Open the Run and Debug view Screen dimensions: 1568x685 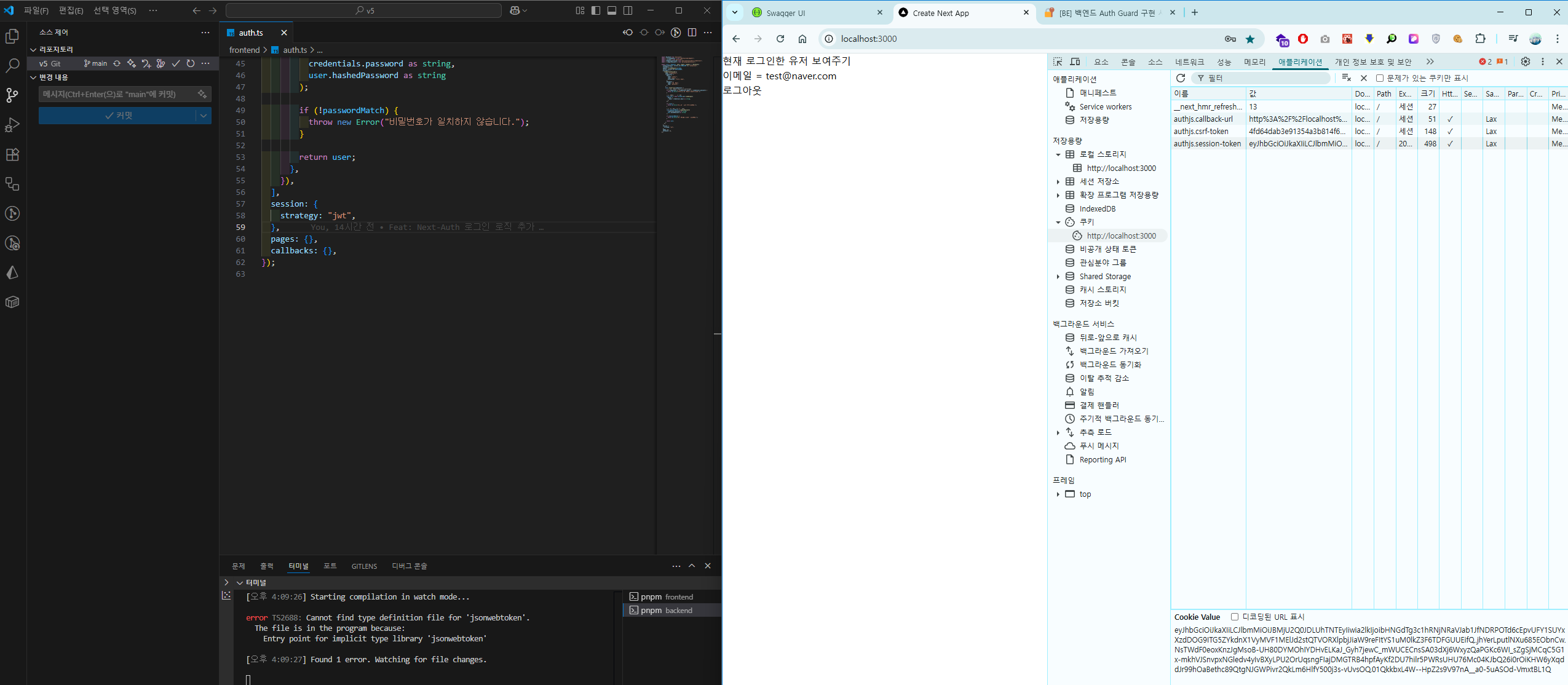click(x=12, y=125)
